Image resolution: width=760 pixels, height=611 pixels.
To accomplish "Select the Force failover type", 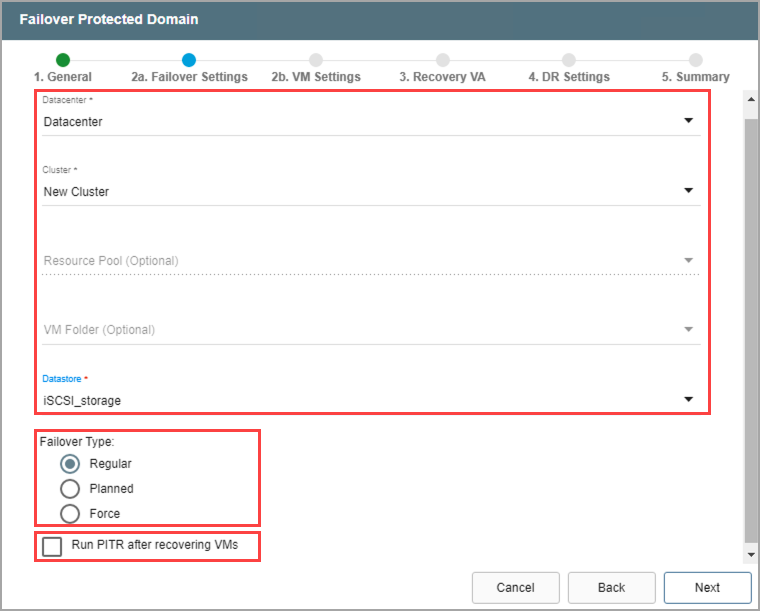I will point(71,514).
